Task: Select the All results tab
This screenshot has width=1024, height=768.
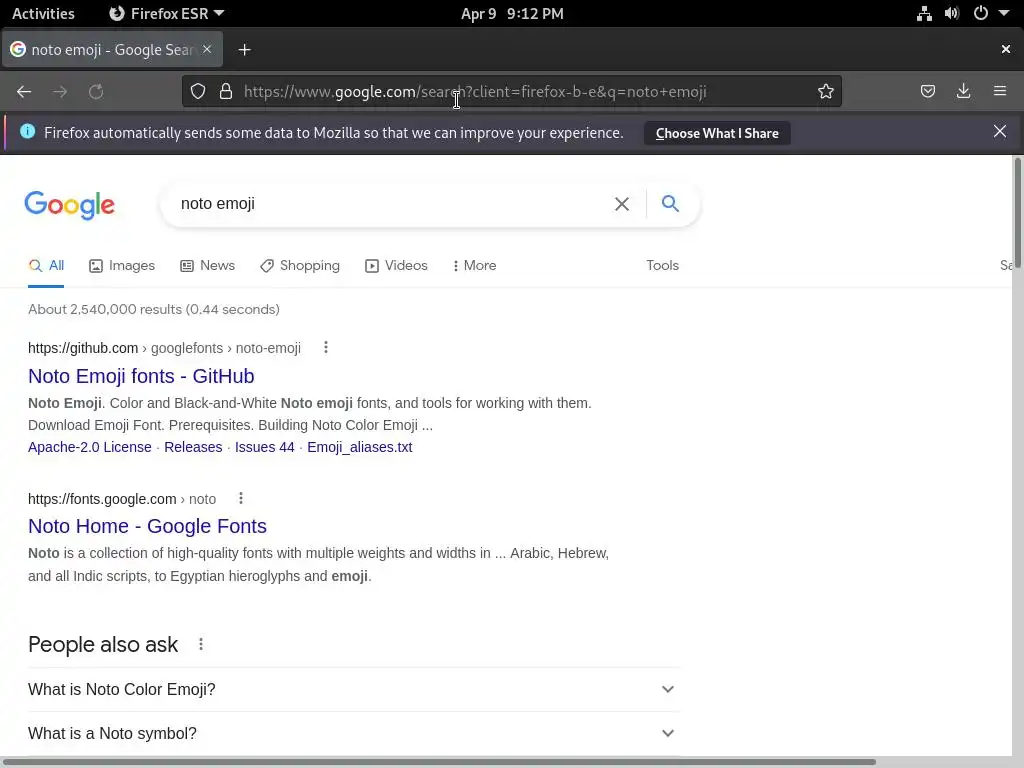Action: (46, 266)
